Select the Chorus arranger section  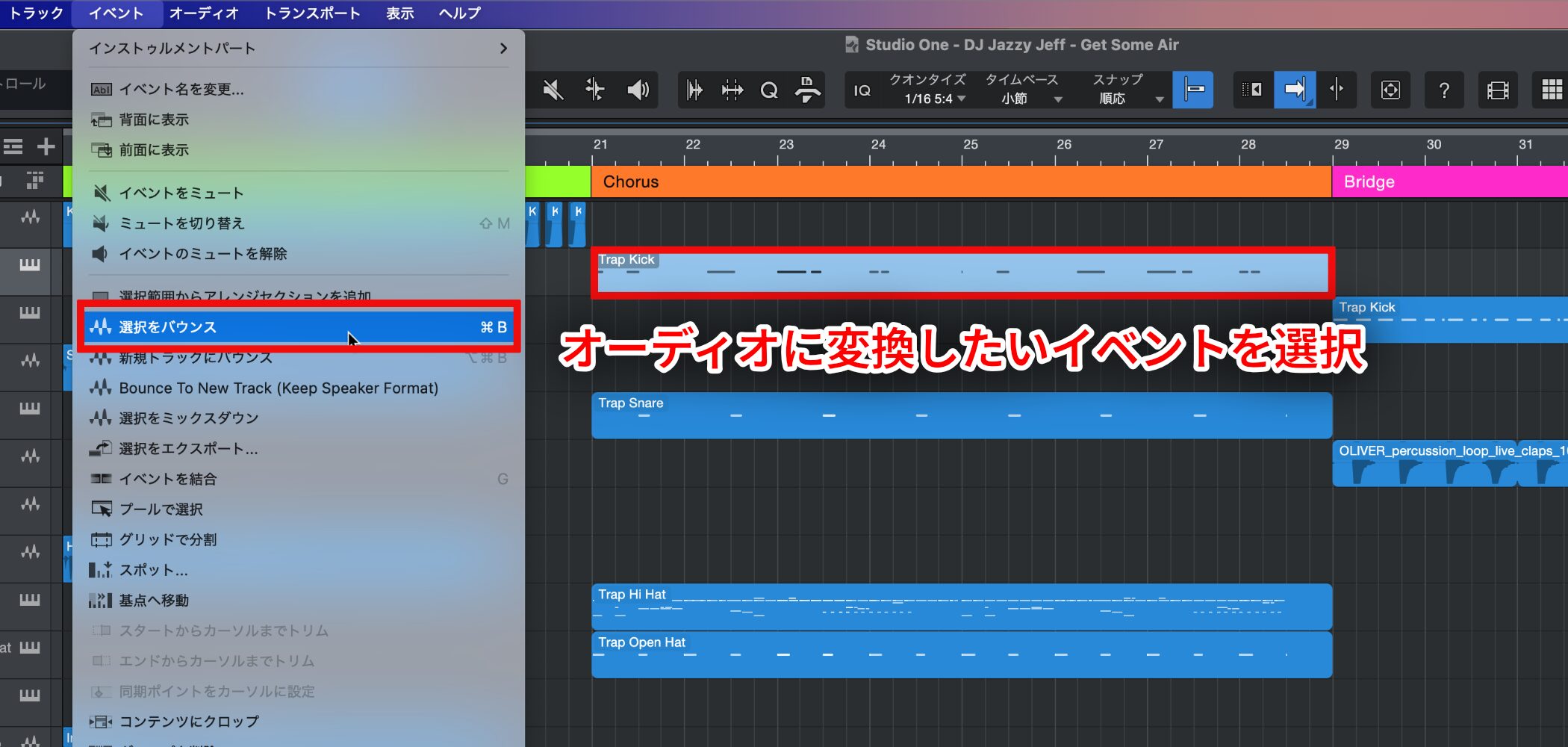click(961, 182)
